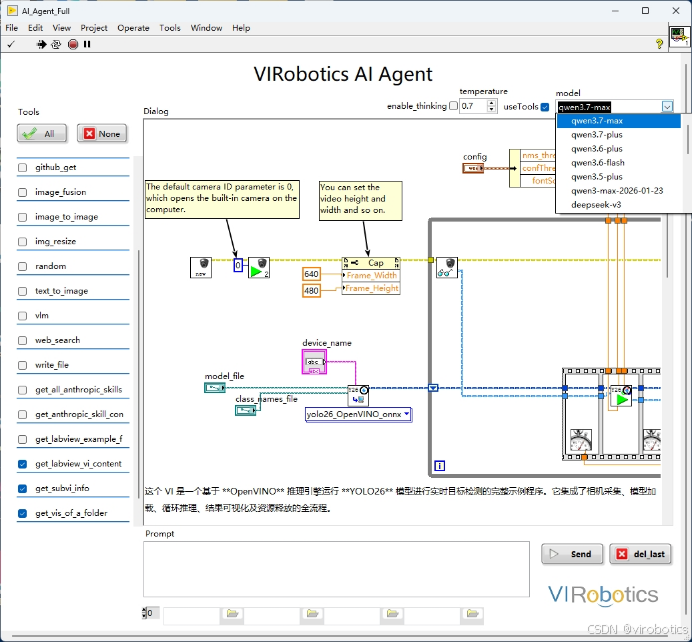Image resolution: width=693 pixels, height=643 pixels.
Task: Click the del_last button
Action: [640, 554]
